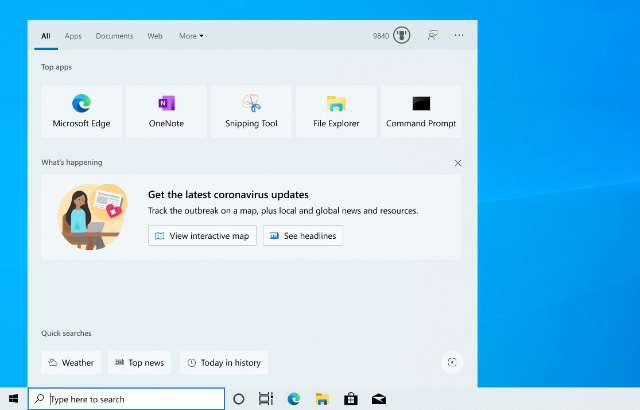Screen dimensions: 640x410
Task: Open Microsoft Store on the taskbar
Action: (351, 399)
